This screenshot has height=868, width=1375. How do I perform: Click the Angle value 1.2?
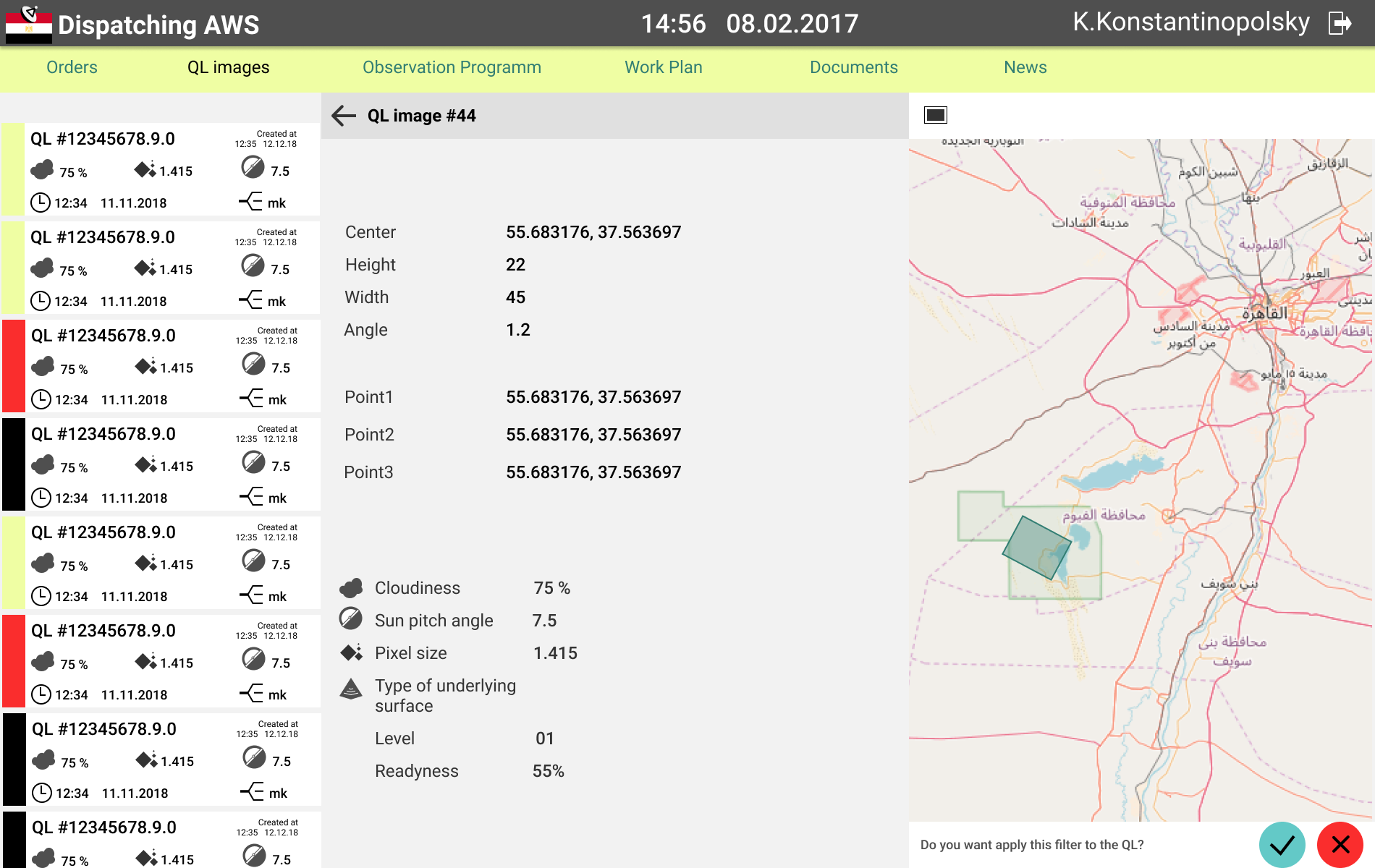[518, 330]
